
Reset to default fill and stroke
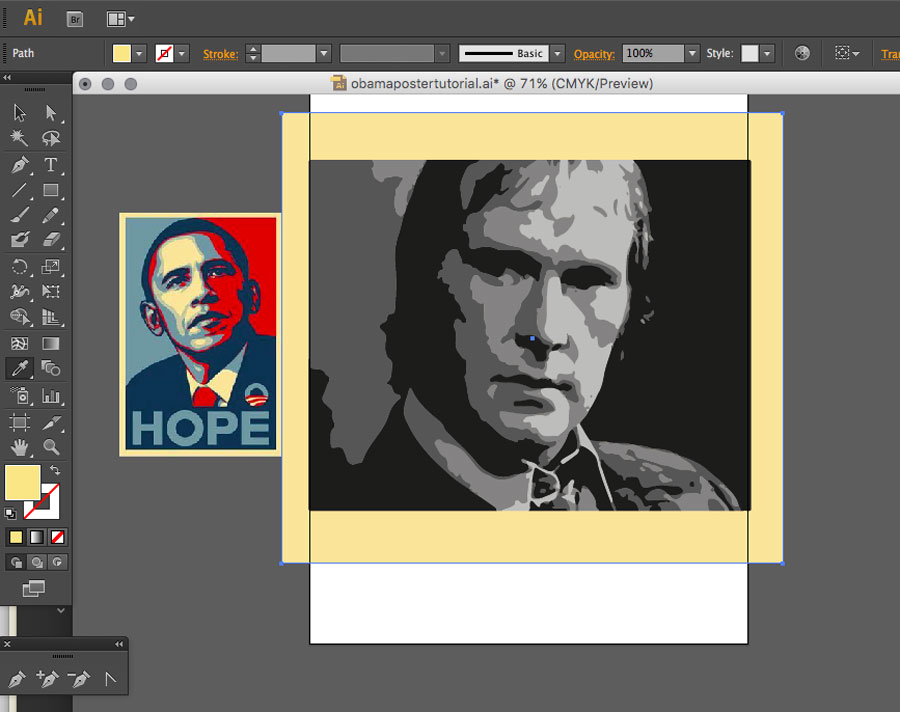(10, 513)
